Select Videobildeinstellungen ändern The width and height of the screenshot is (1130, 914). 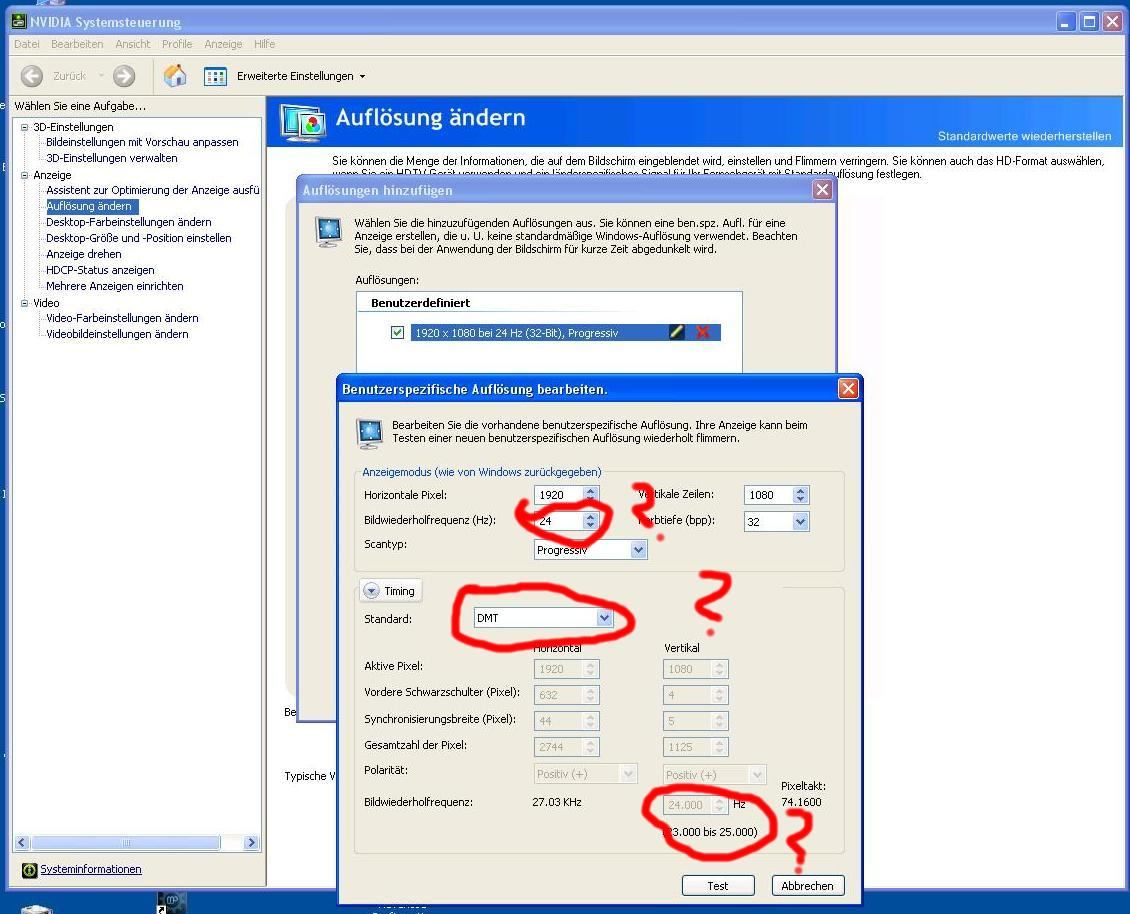pyautogui.click(x=117, y=334)
